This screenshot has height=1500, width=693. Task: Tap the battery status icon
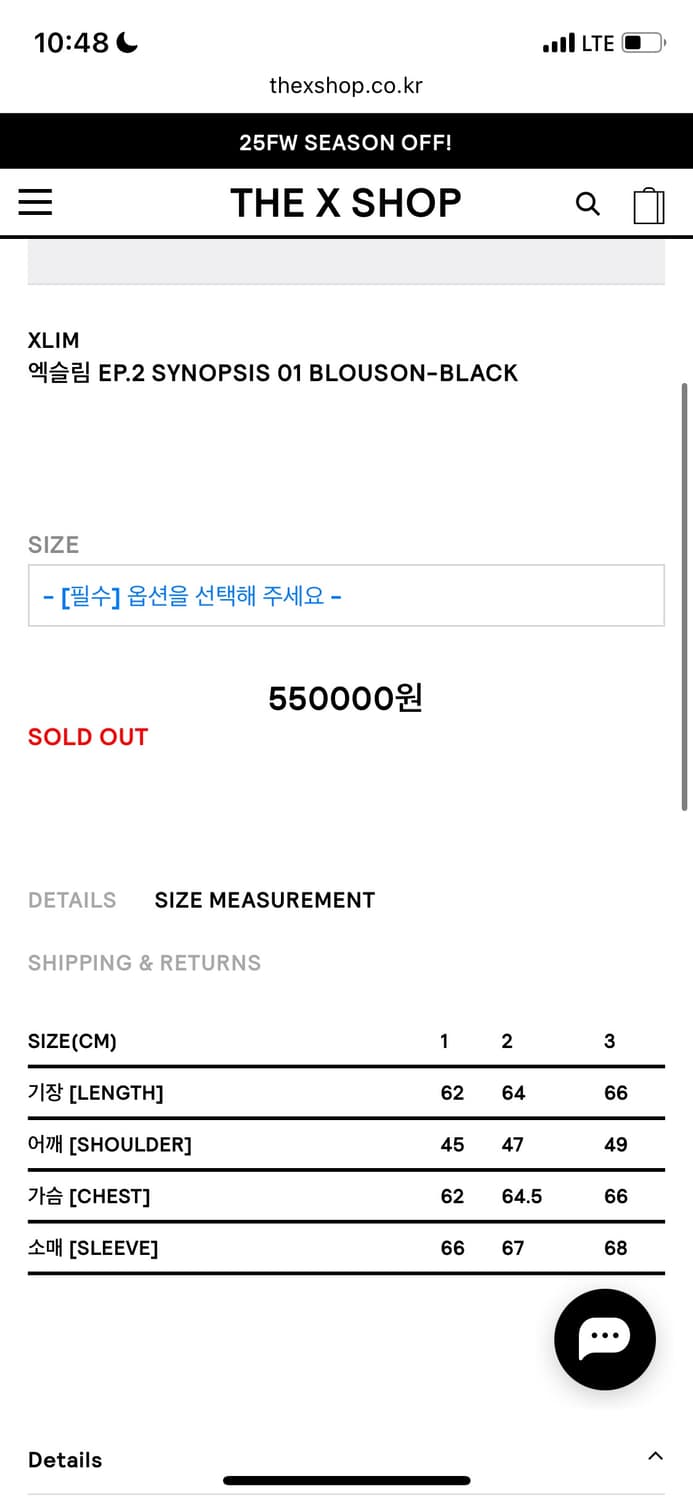tap(643, 43)
